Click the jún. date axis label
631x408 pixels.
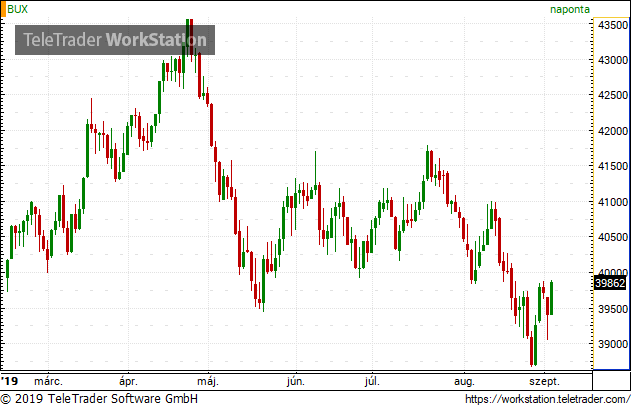tap(296, 381)
